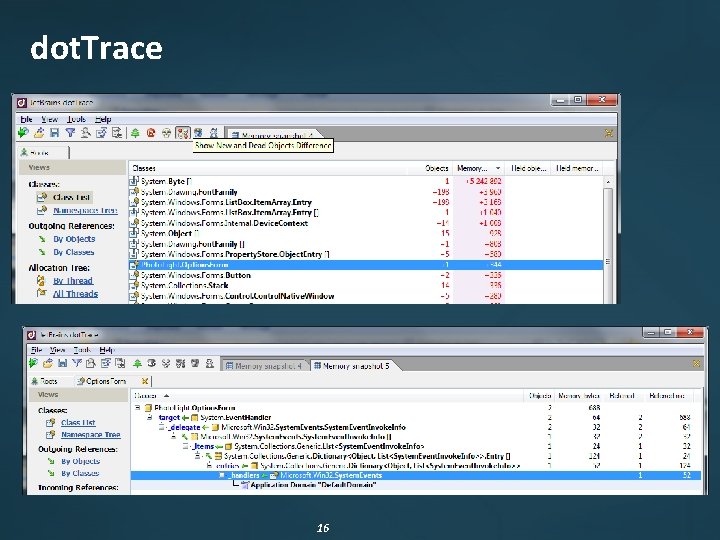Open the View menu in top window
Image resolution: width=720 pixels, height=540 pixels.
pyautogui.click(x=50, y=119)
